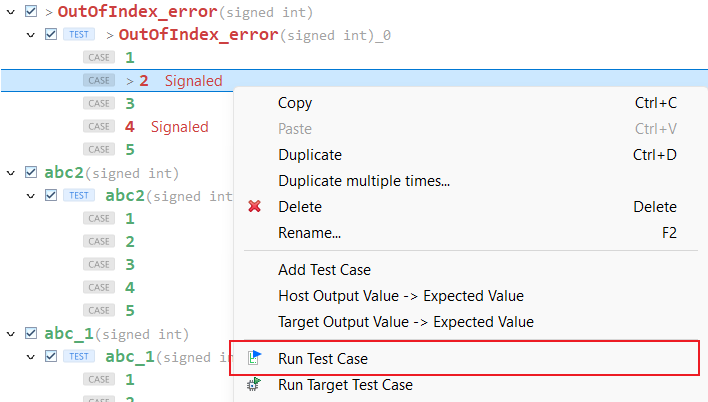Choose Duplicate multiple times... from menu

[364, 181]
